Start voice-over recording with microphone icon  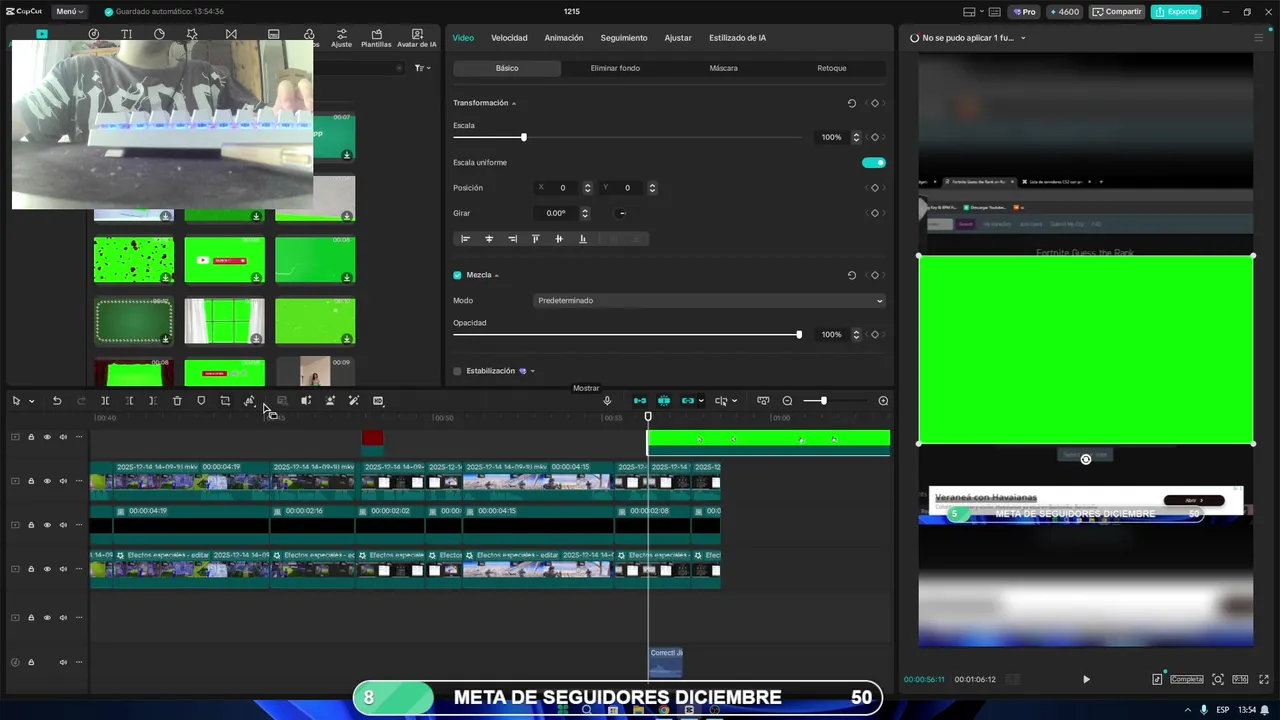click(607, 401)
